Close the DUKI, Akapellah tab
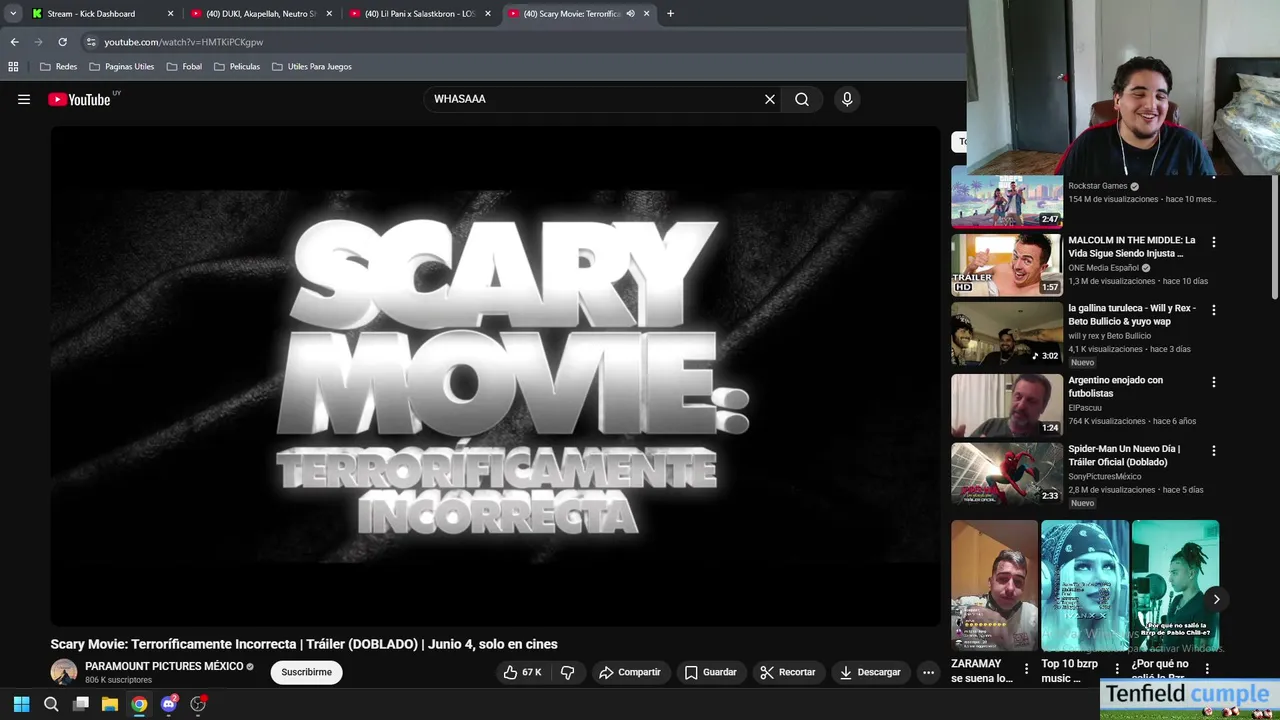 [x=329, y=14]
